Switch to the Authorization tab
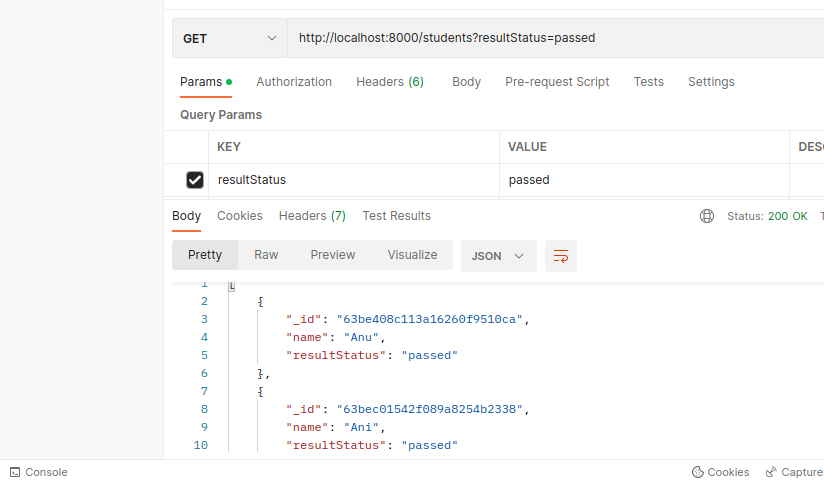 [294, 82]
